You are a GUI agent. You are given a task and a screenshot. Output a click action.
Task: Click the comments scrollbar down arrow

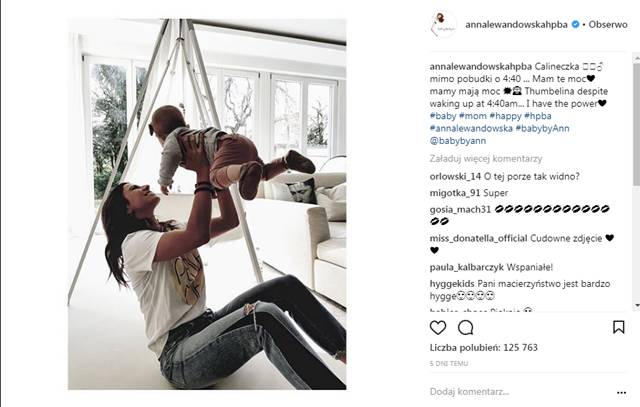(x=637, y=305)
